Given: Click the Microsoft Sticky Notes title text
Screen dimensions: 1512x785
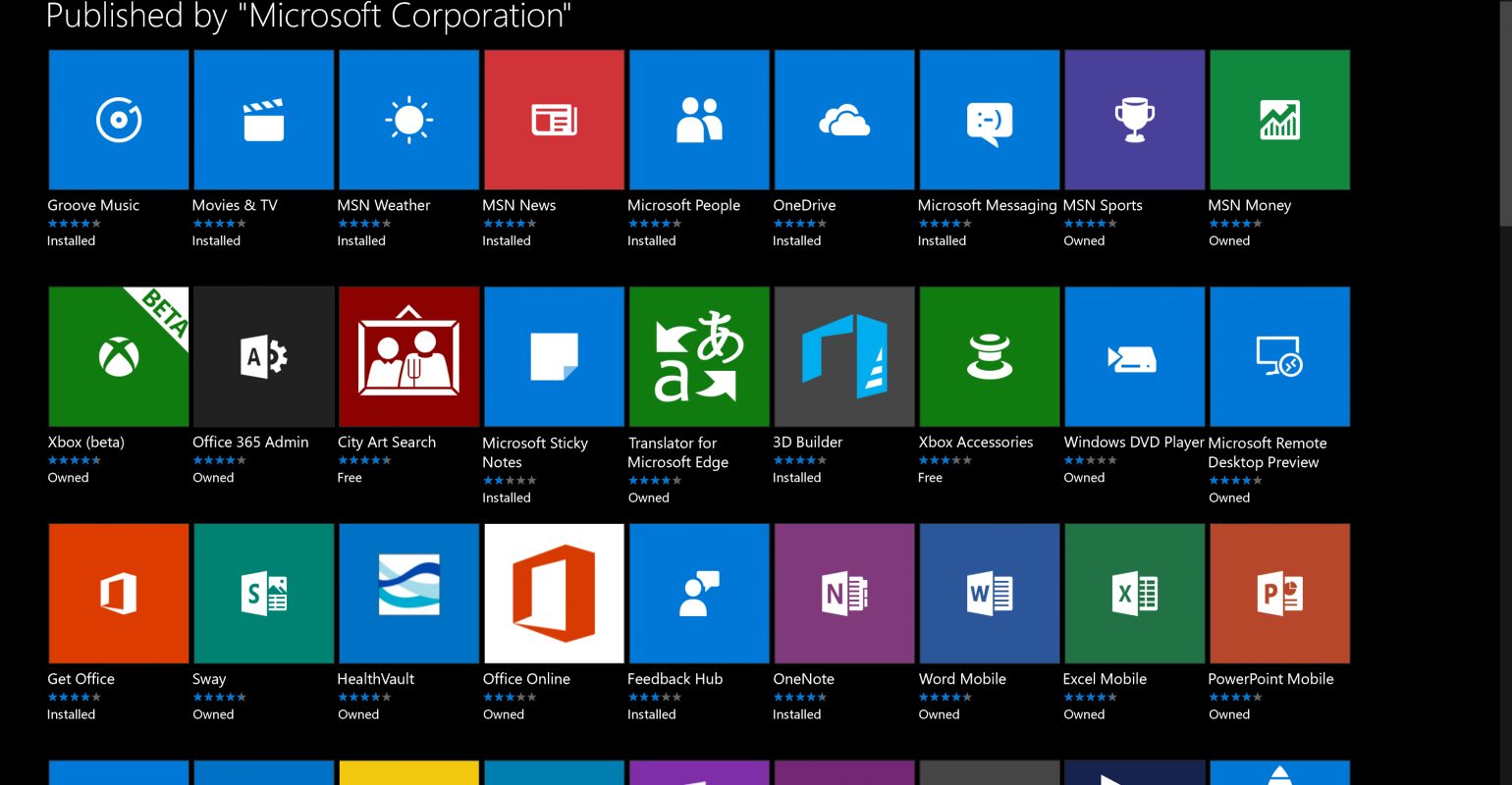Looking at the screenshot, I should (x=535, y=452).
